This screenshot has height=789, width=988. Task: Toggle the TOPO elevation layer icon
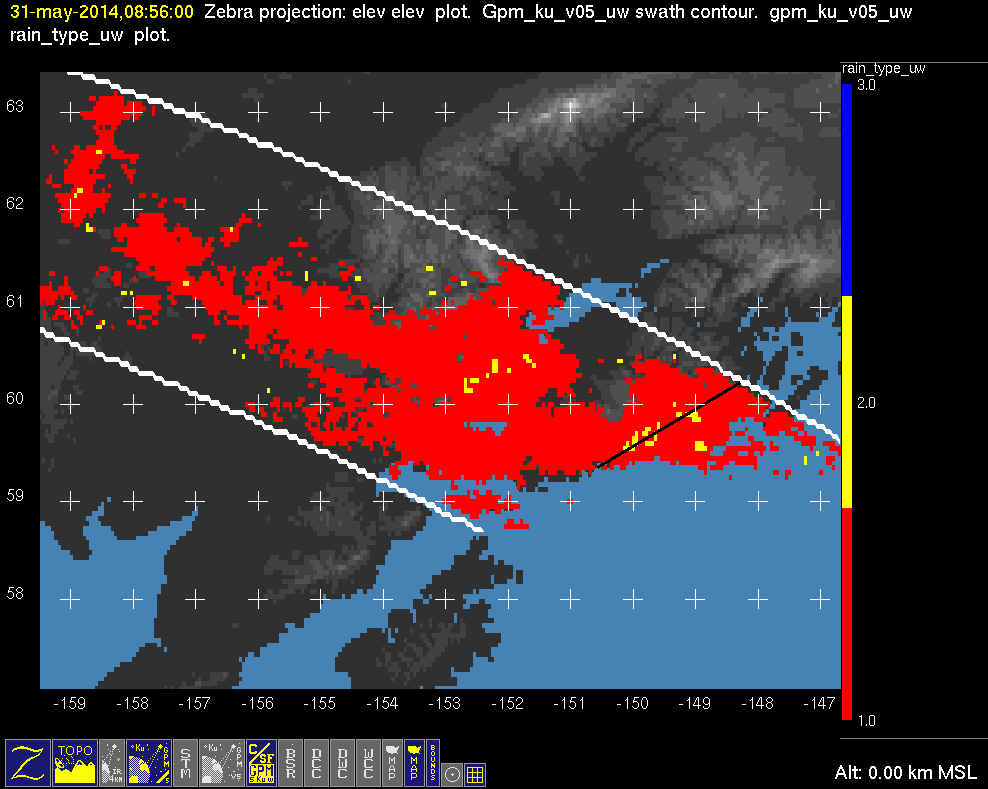coord(75,761)
